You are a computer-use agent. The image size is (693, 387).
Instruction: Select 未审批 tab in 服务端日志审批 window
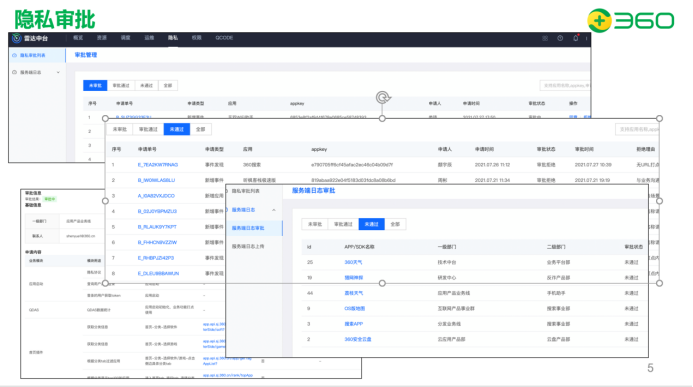tap(315, 224)
